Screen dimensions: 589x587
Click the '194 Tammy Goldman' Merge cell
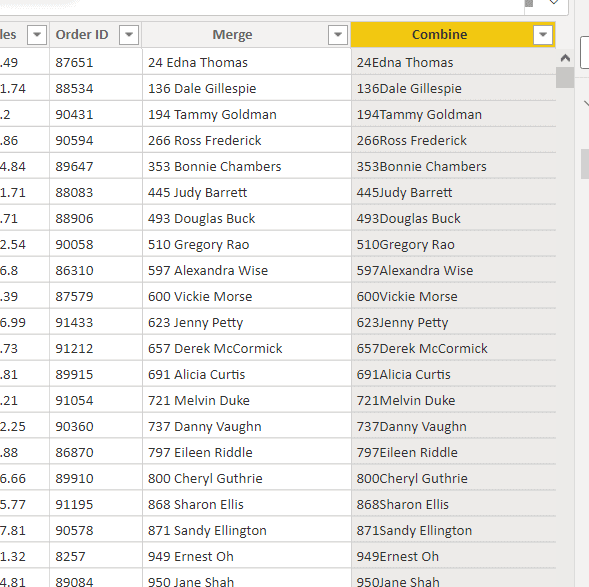point(246,114)
